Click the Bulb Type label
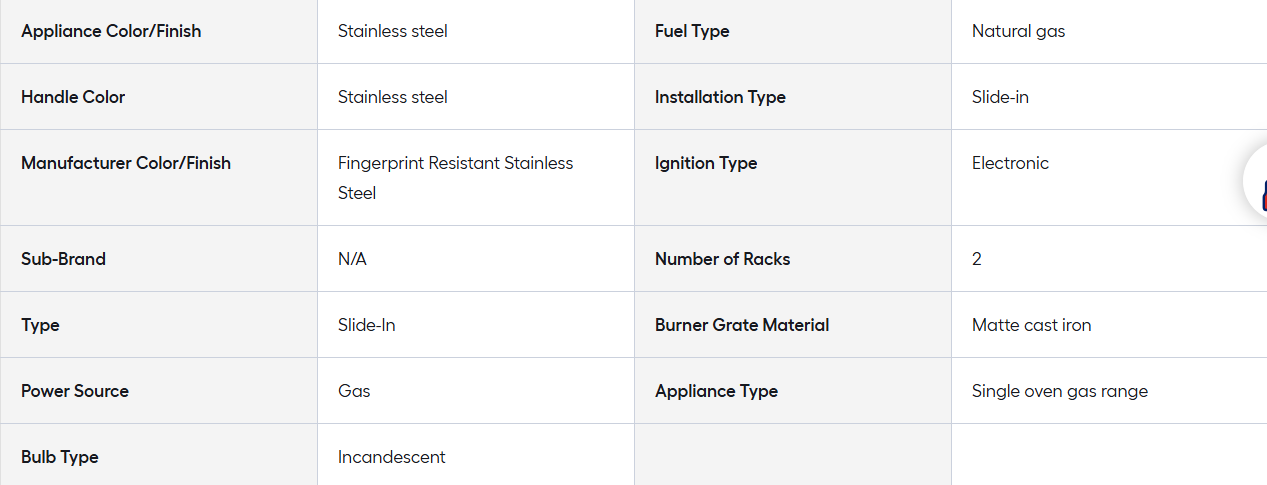The image size is (1267, 485). coord(60,457)
